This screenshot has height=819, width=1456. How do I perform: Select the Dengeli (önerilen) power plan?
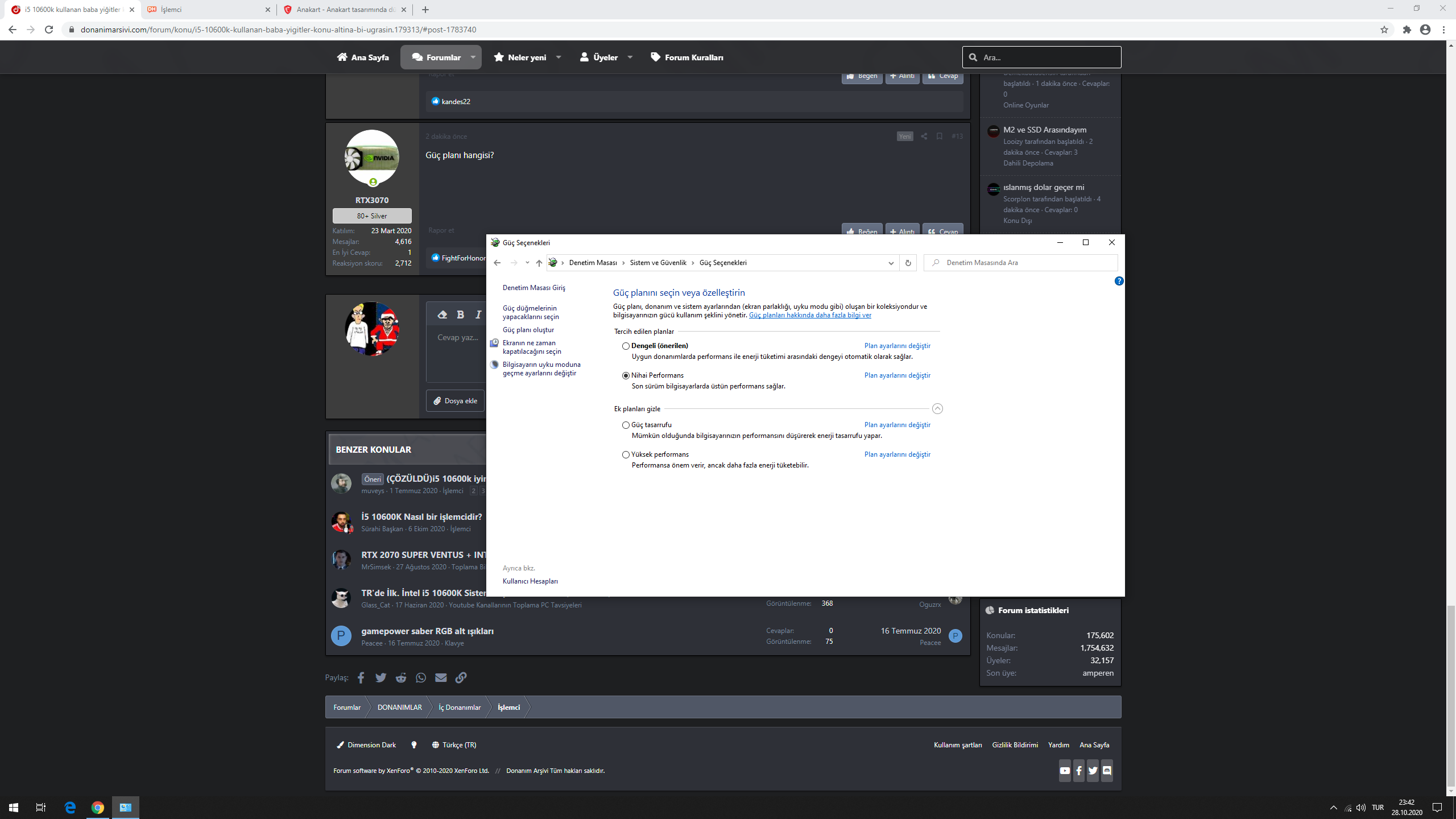tap(626, 346)
